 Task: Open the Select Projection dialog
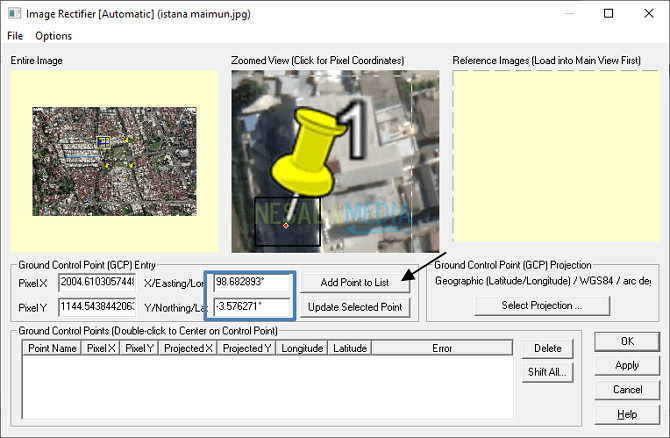pos(541,305)
